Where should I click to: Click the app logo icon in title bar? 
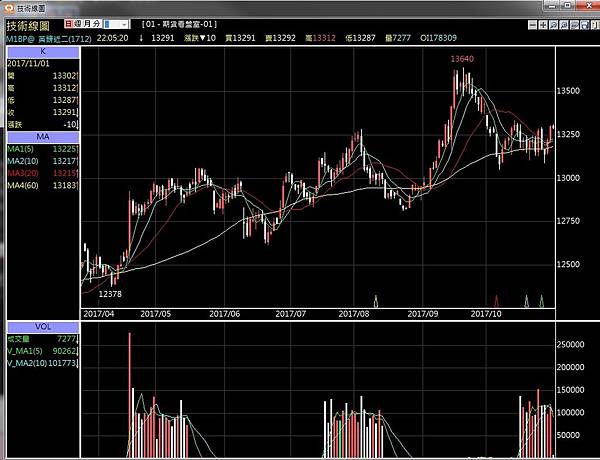click(x=8, y=8)
